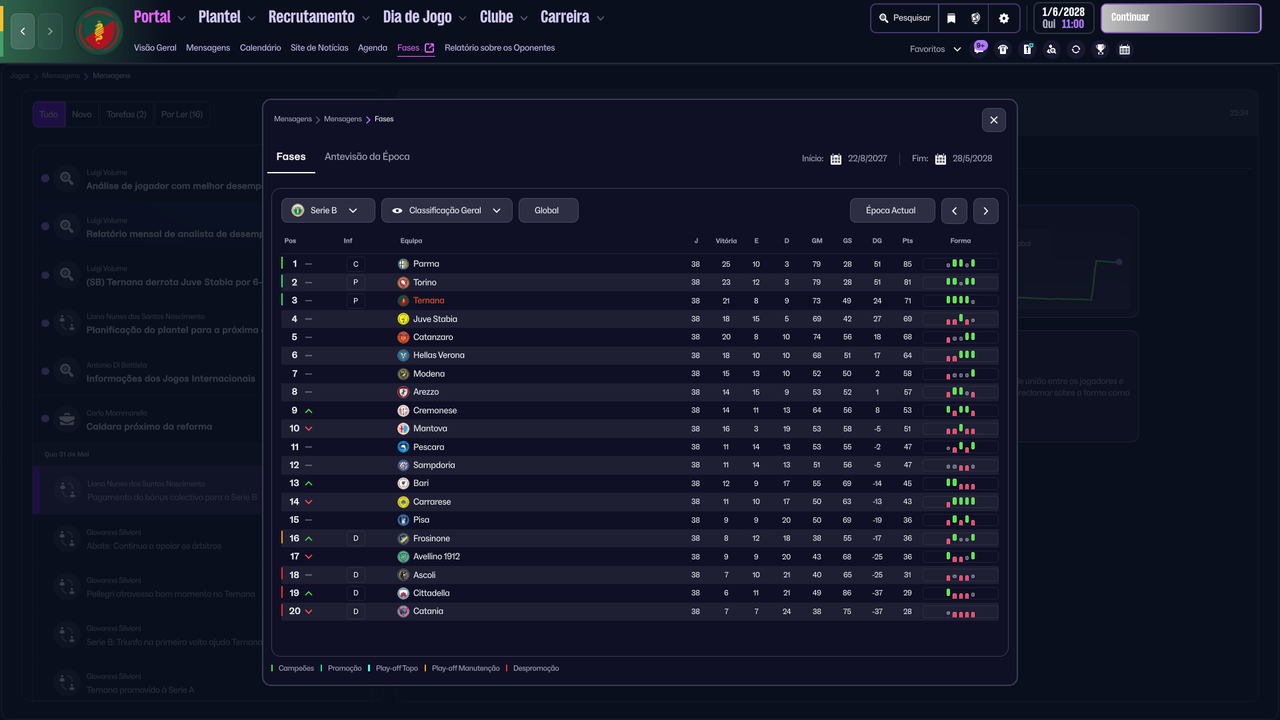The width and height of the screenshot is (1280, 720).
Task: Open the Avellino 1912 team name
Action: [x=436, y=556]
